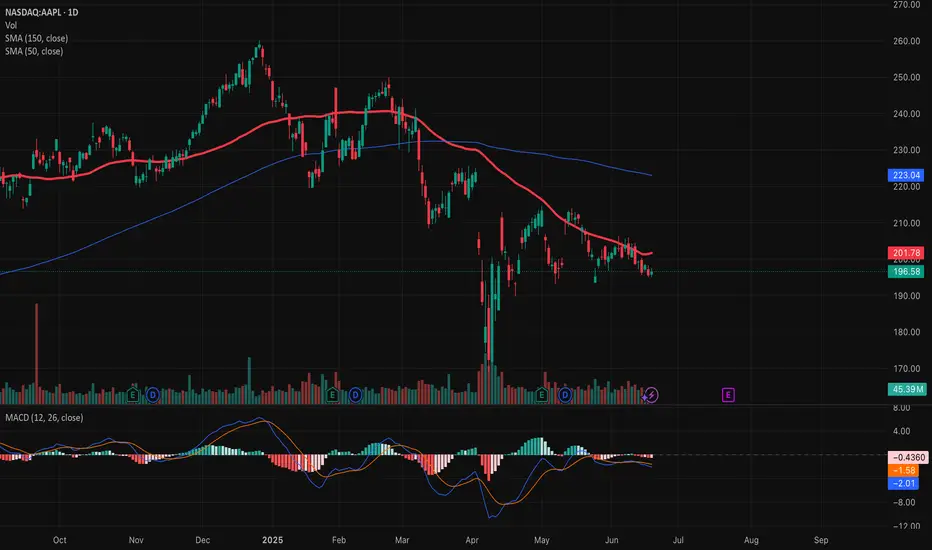Open the earnings marker near November
This screenshot has height=550, width=932.
(133, 395)
